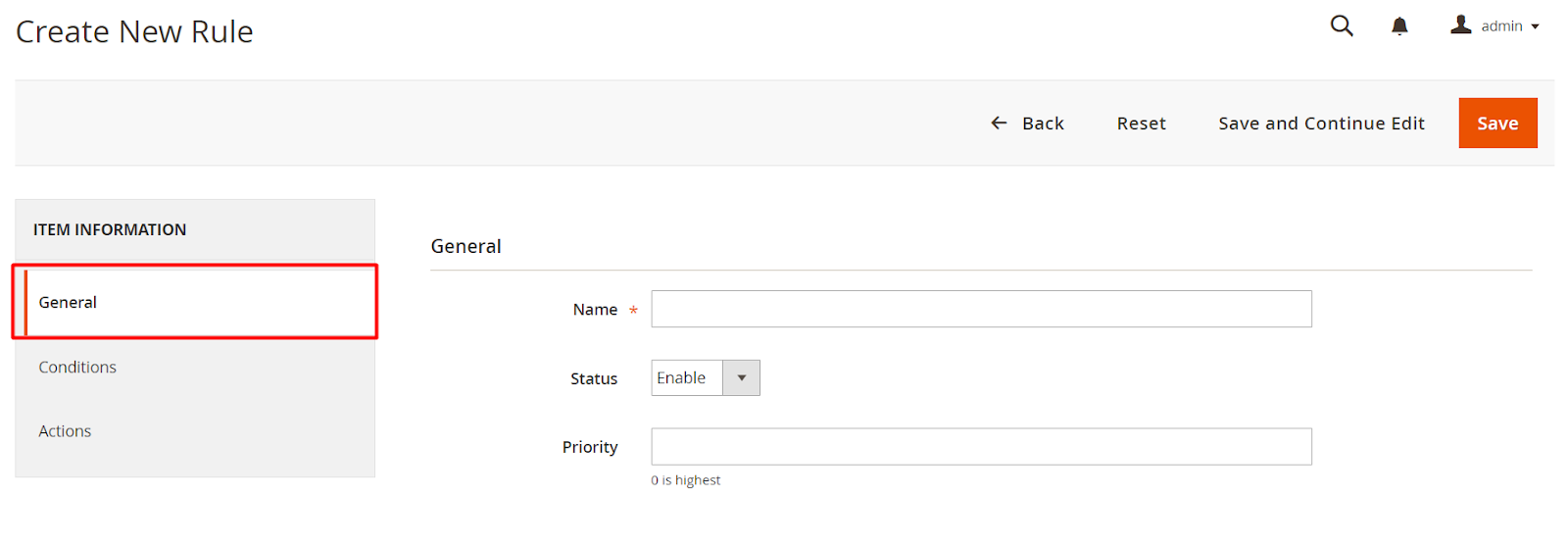
Task: Click the Status dropdown arrow
Action: pyautogui.click(x=742, y=378)
